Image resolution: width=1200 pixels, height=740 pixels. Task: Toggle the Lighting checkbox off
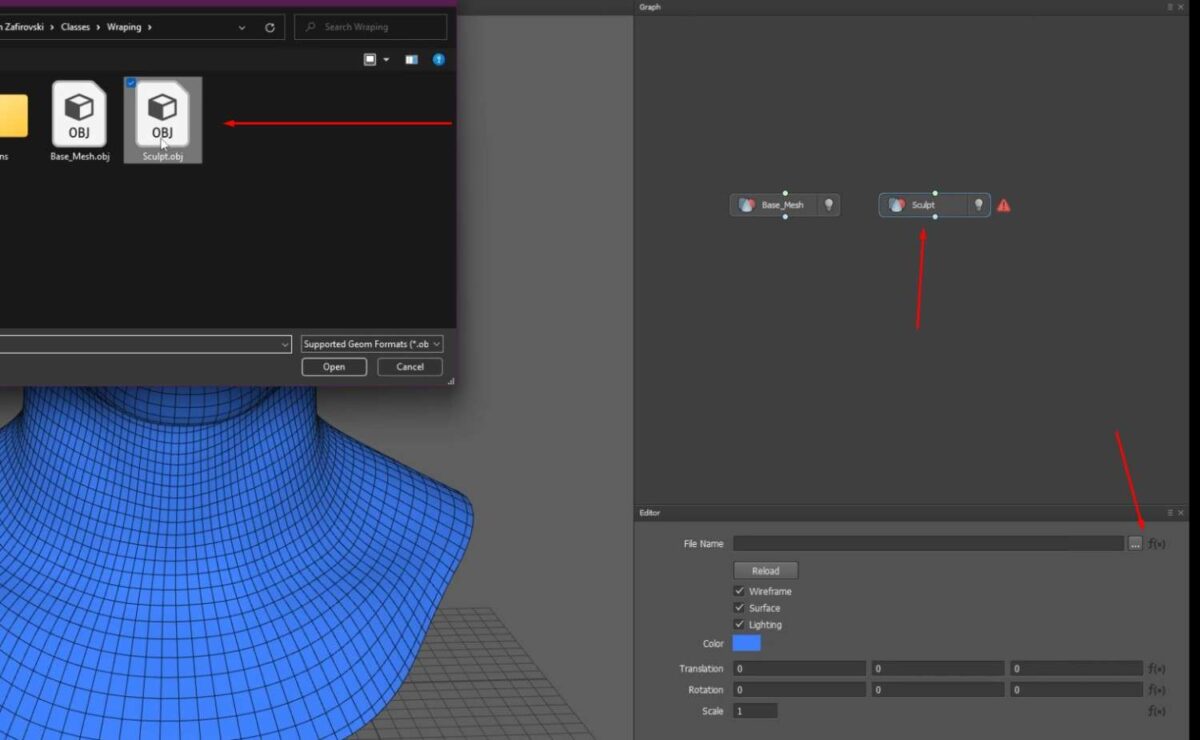(739, 624)
